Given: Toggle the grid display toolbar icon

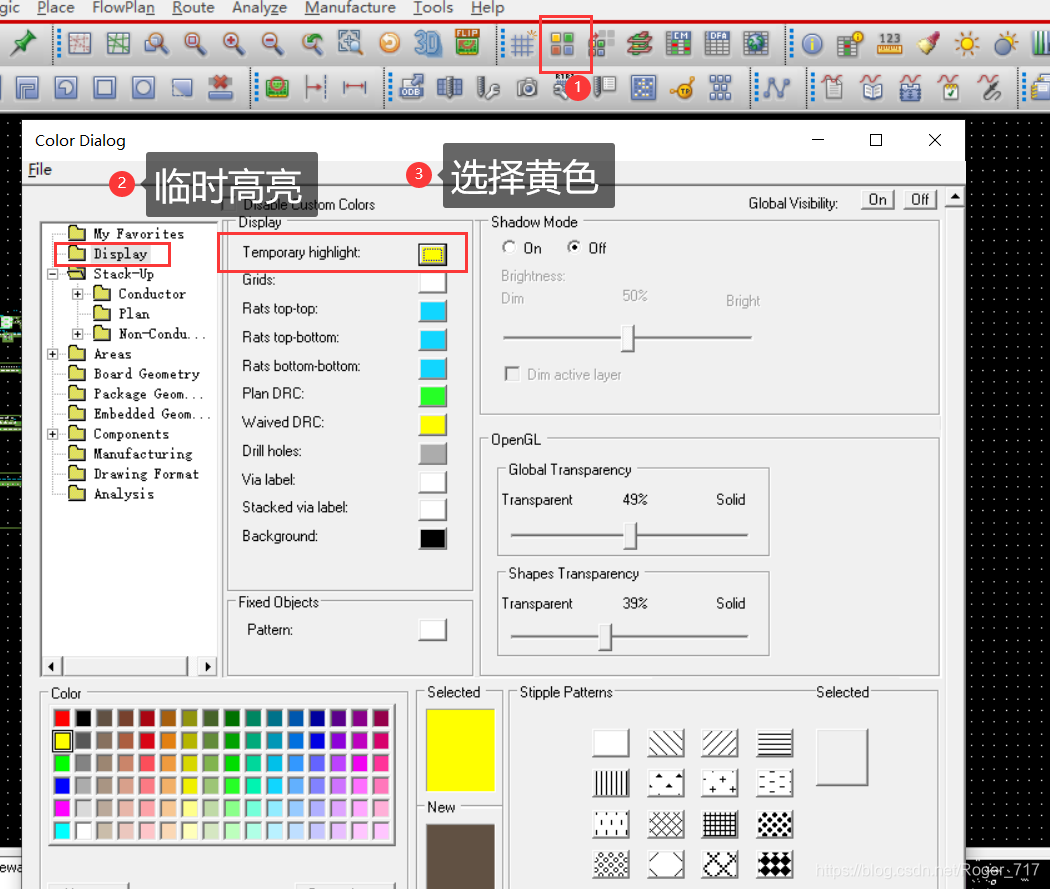Looking at the screenshot, I should pos(523,44).
